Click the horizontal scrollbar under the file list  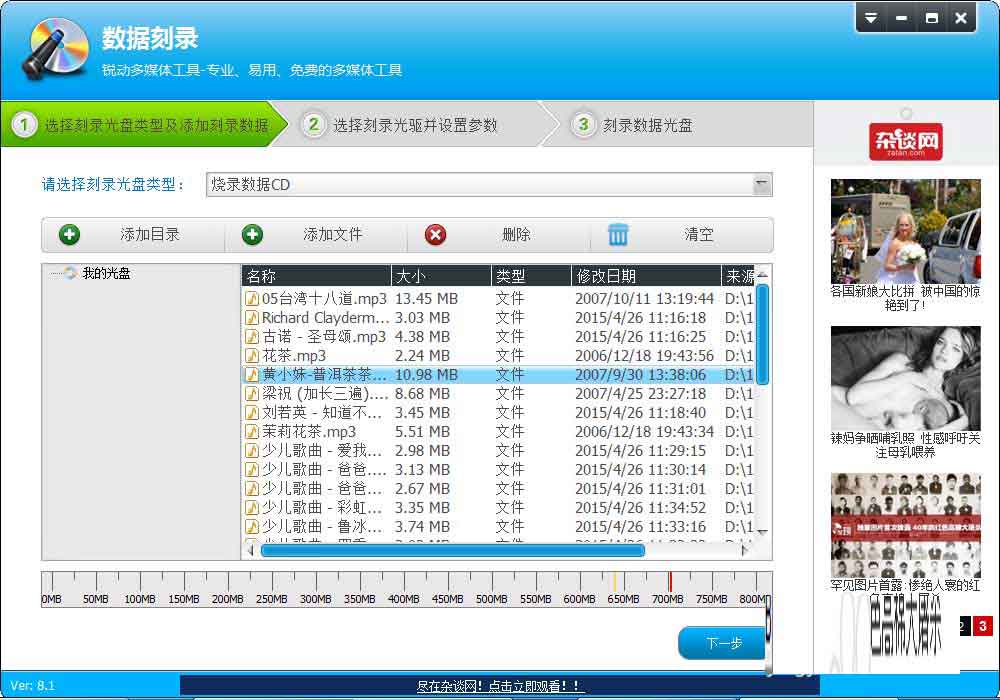coord(450,550)
